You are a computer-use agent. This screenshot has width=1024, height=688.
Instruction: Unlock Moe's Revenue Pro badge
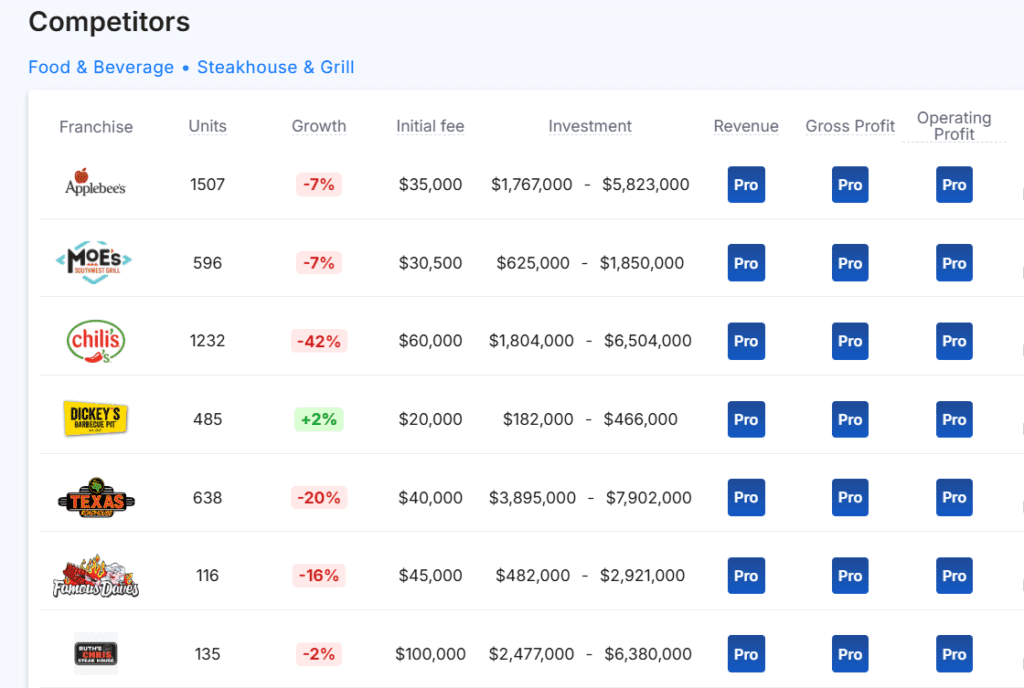coord(746,263)
